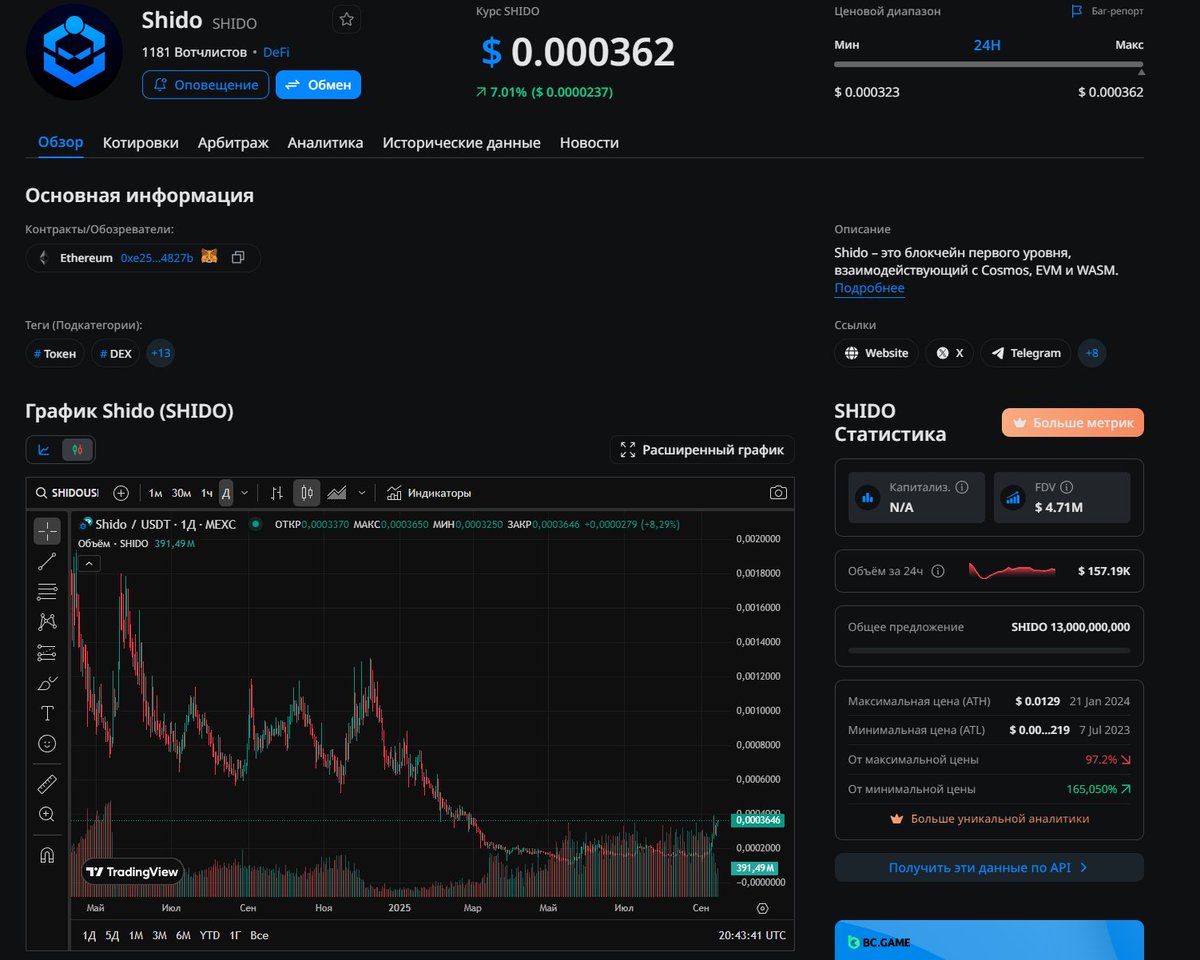
Task: Select the trend line drawing tool
Action: pos(47,561)
